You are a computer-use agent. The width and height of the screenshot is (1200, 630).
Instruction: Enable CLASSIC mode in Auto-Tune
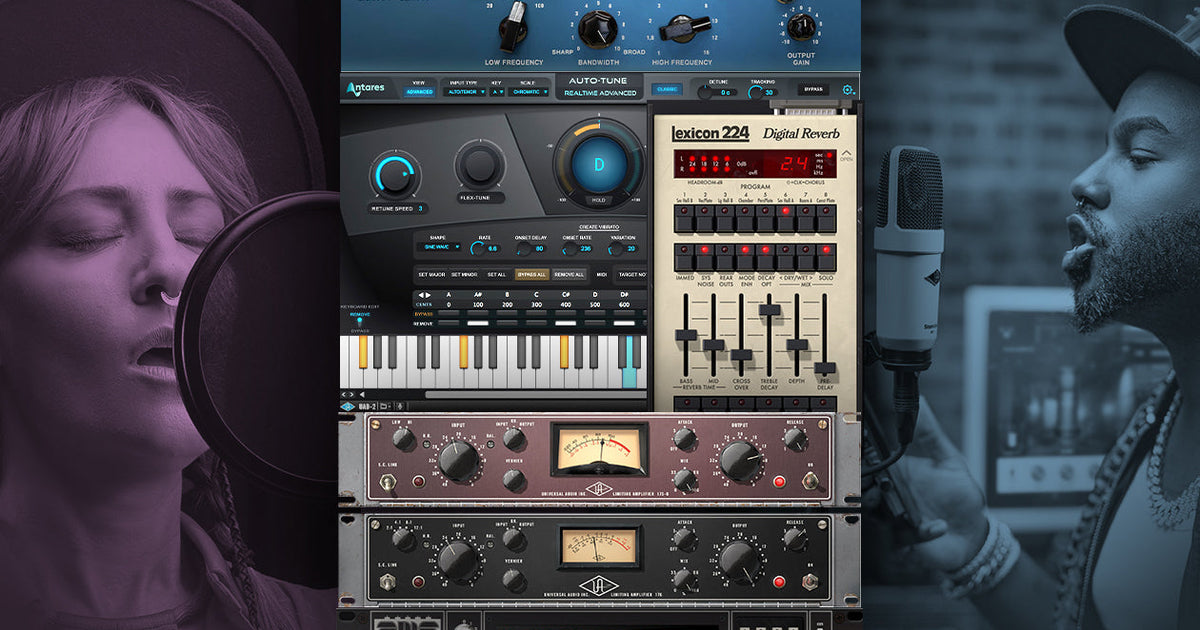[667, 90]
